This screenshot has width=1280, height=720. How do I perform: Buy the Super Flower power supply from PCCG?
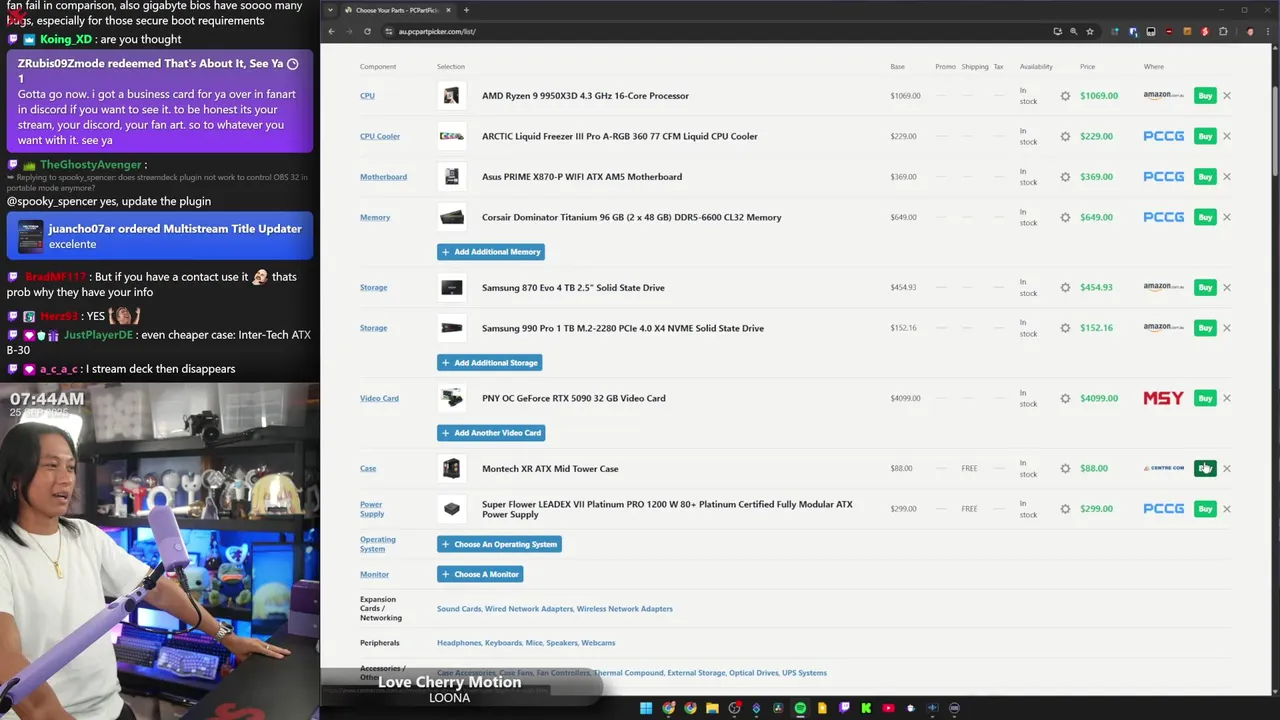[x=1205, y=509]
